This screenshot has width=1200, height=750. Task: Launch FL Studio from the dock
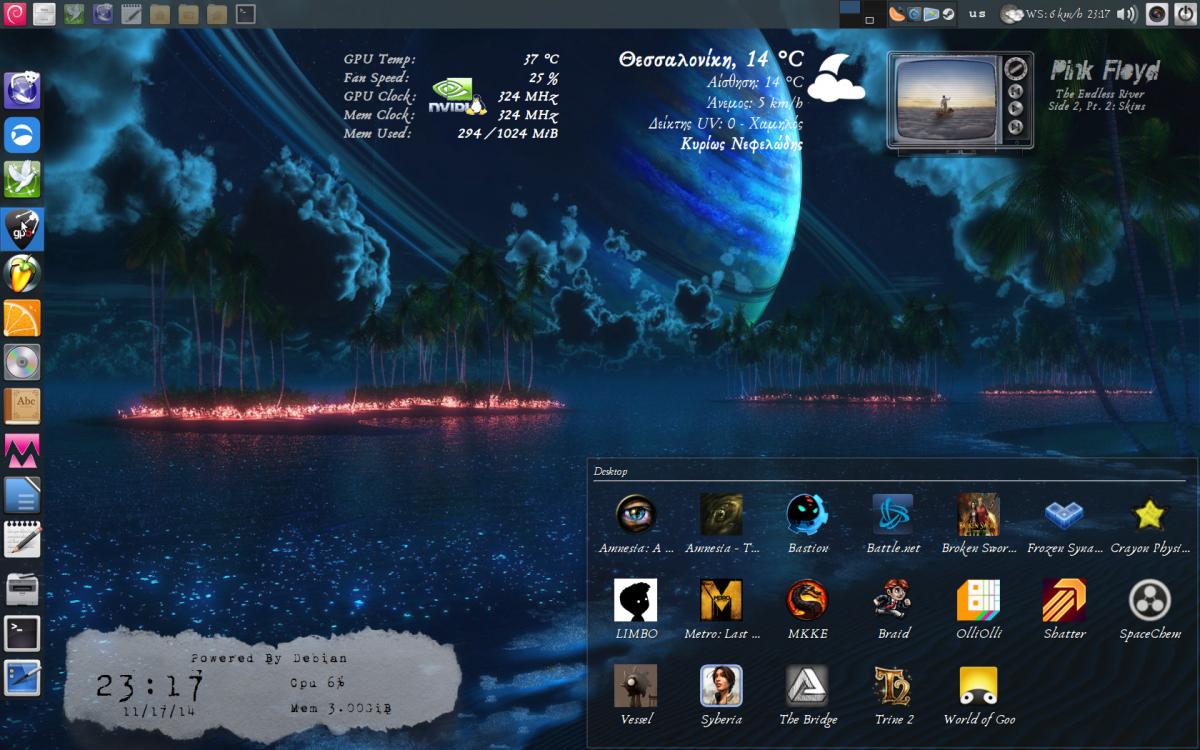22,273
